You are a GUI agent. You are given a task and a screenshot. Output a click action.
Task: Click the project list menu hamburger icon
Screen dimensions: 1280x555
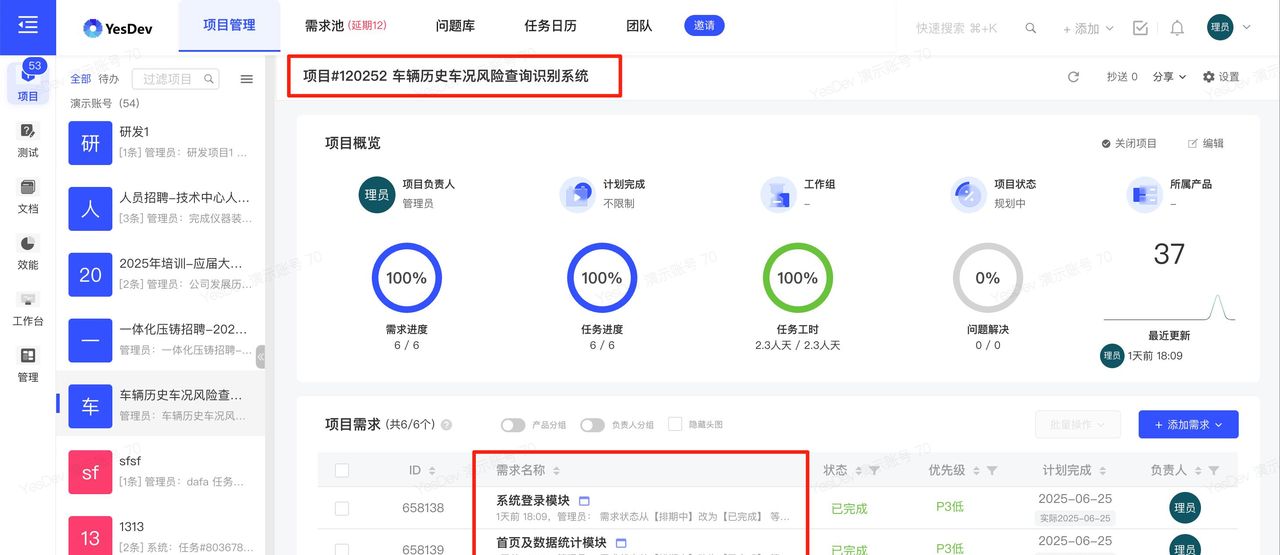click(247, 79)
